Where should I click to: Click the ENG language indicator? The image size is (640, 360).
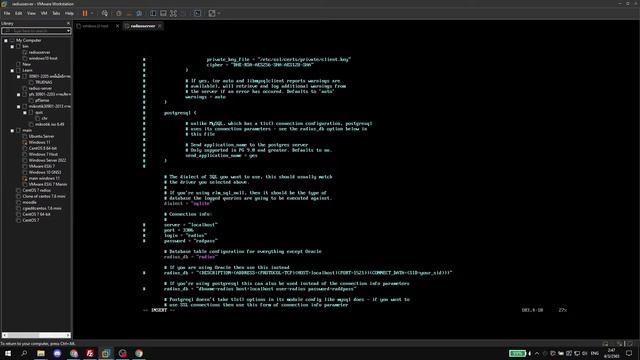click(595, 353)
